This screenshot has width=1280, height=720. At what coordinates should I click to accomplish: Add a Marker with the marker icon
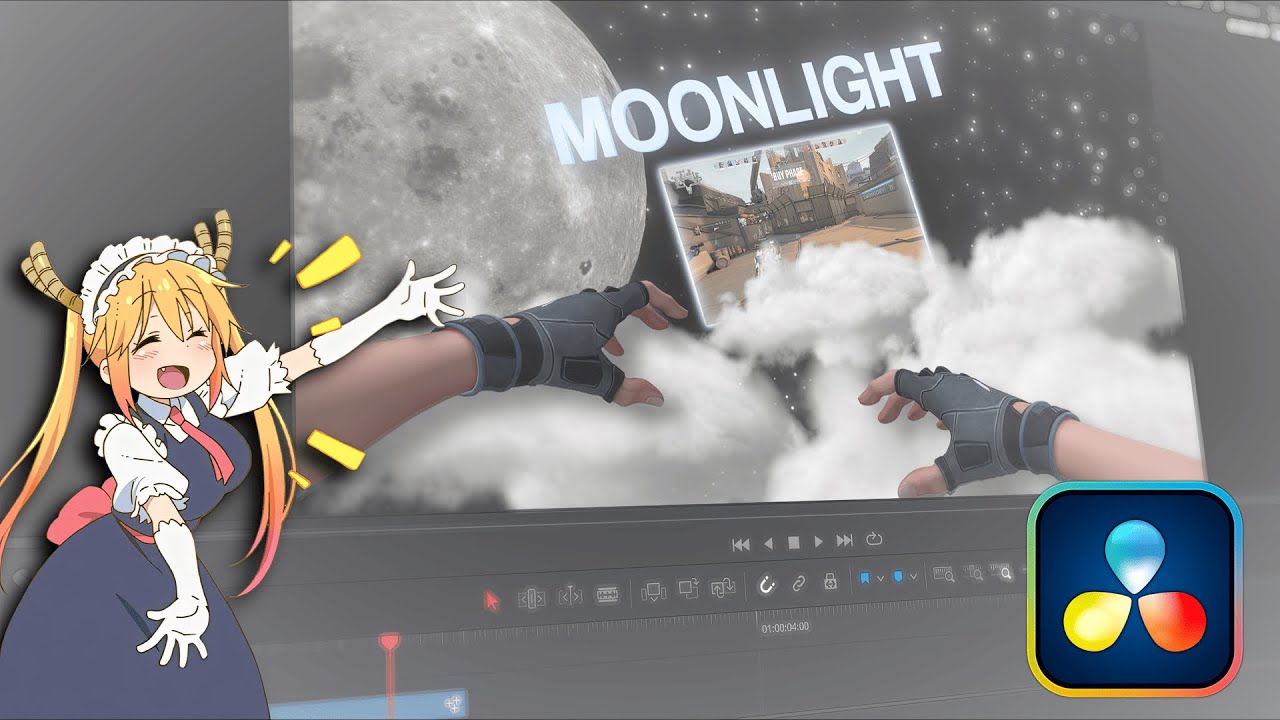[x=898, y=576]
